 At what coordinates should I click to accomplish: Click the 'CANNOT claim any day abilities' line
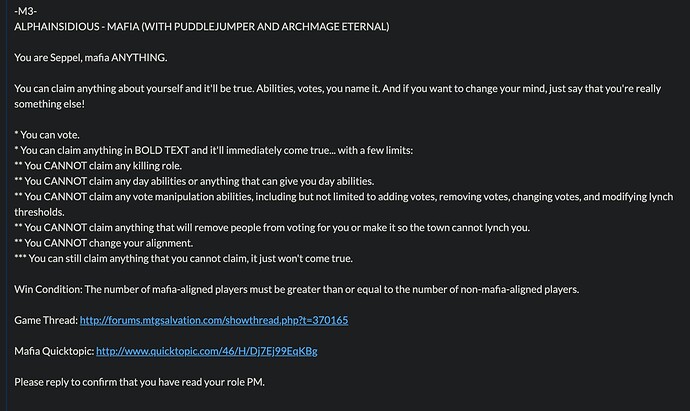(x=194, y=181)
